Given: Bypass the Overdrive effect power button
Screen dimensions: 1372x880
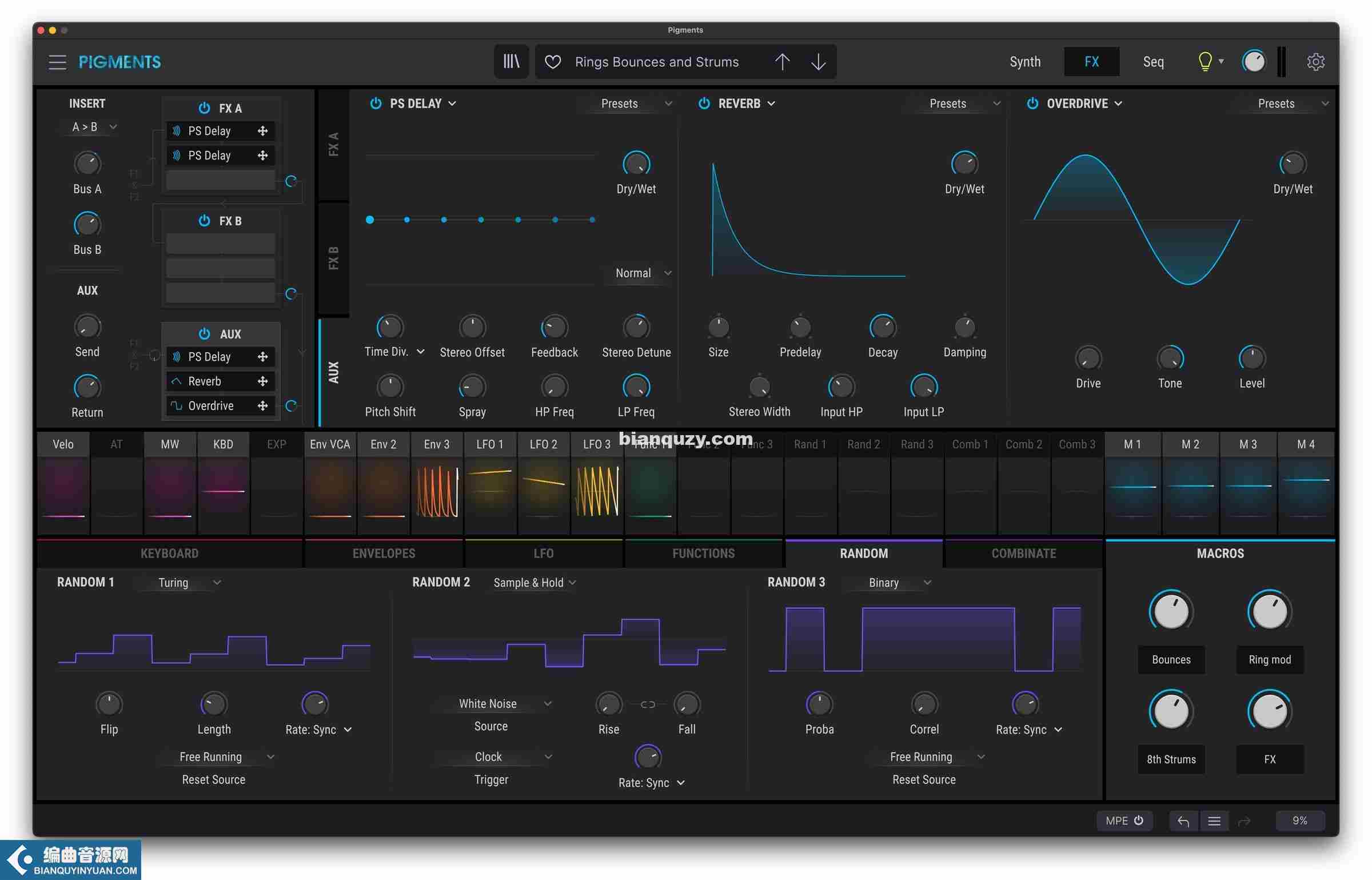Looking at the screenshot, I should click(x=1032, y=103).
